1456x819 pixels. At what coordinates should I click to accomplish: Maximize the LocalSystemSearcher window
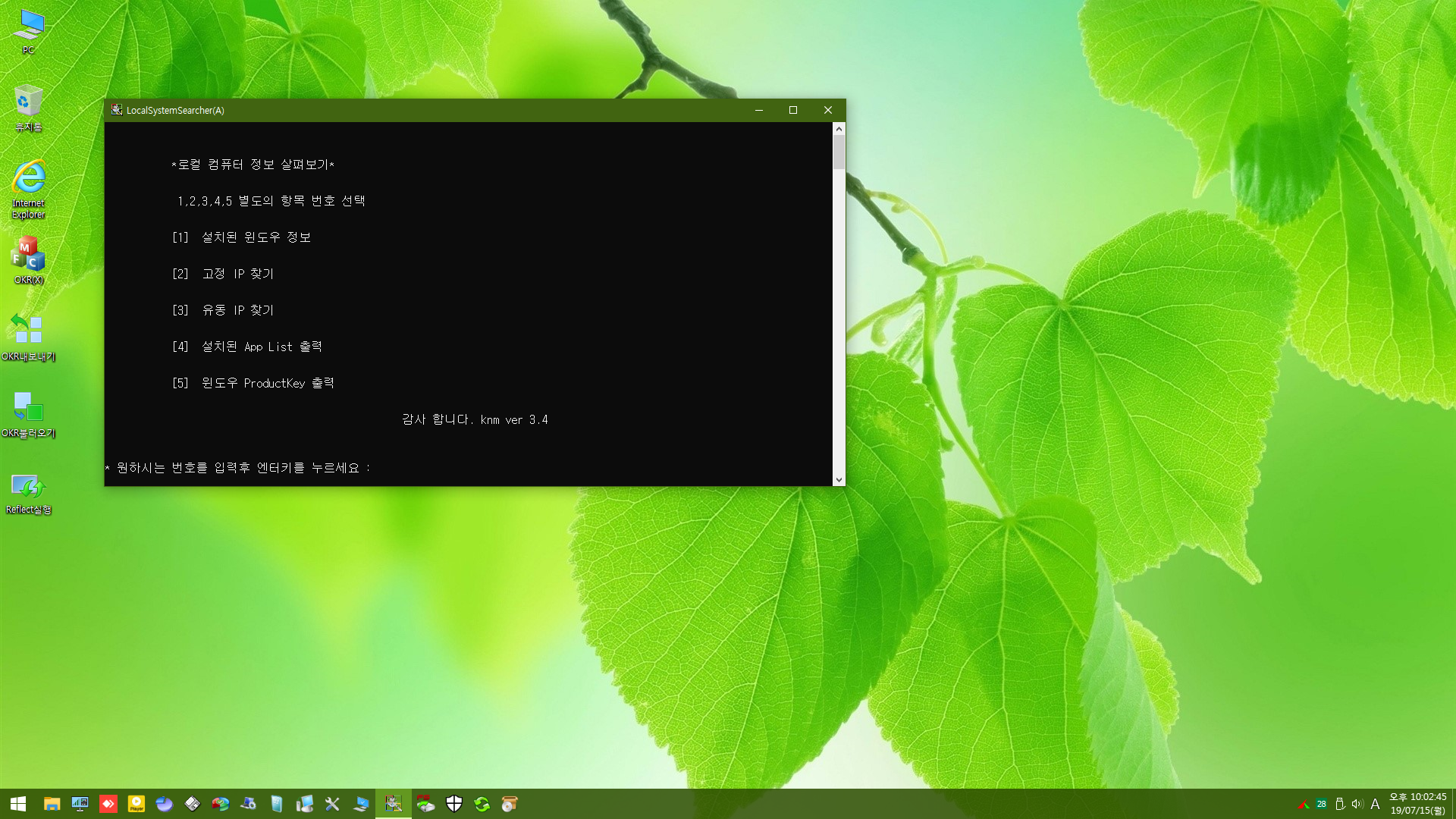[x=793, y=110]
